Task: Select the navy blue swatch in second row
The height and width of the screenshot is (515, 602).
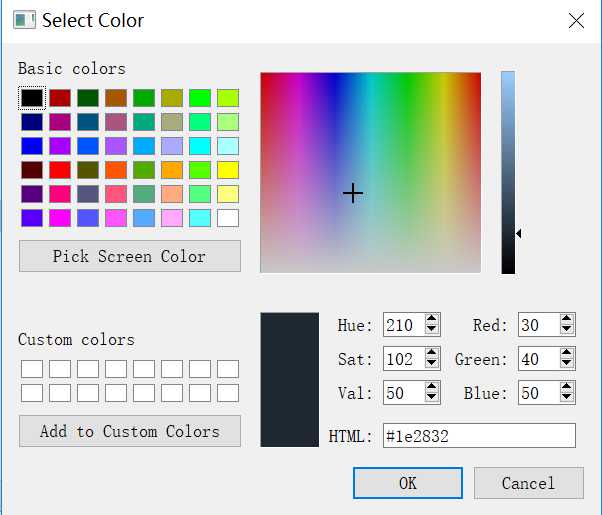Action: (x=32, y=122)
